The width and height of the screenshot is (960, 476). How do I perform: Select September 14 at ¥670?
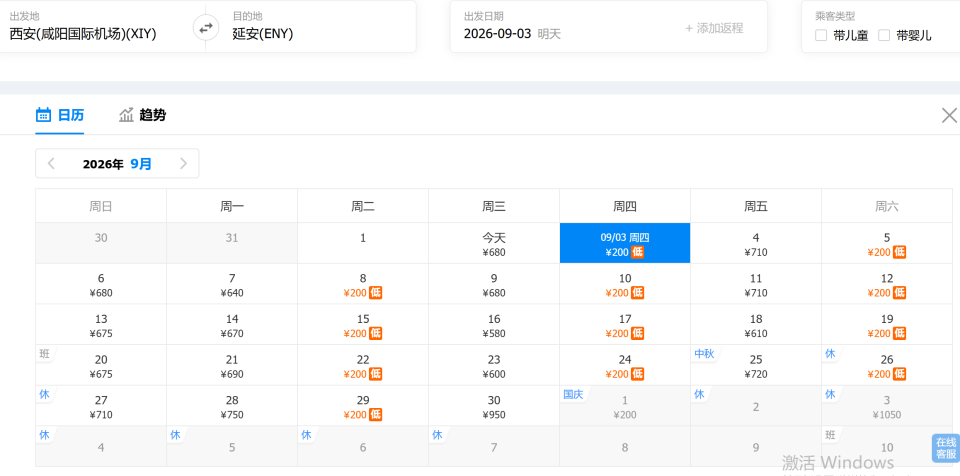click(232, 325)
